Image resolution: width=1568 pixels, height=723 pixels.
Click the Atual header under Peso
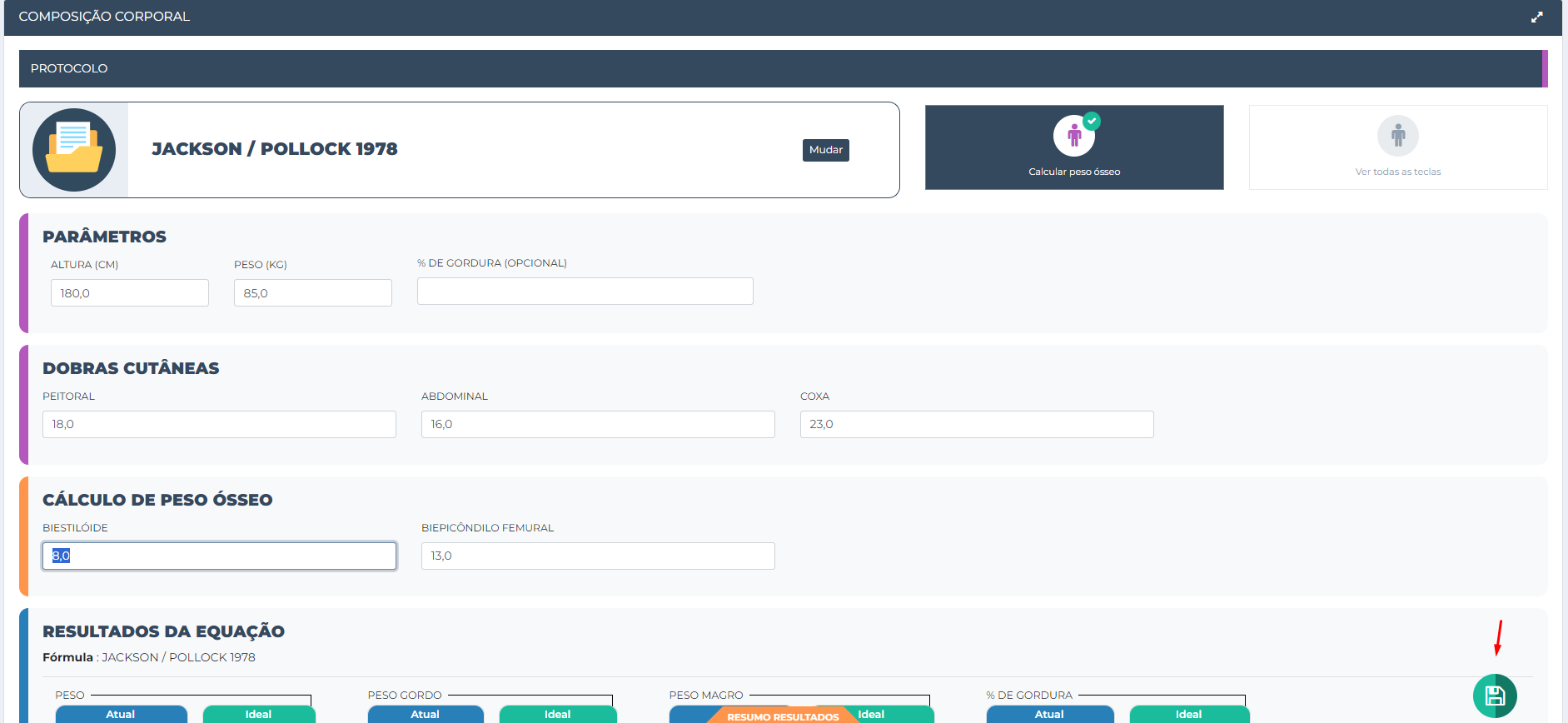121,714
